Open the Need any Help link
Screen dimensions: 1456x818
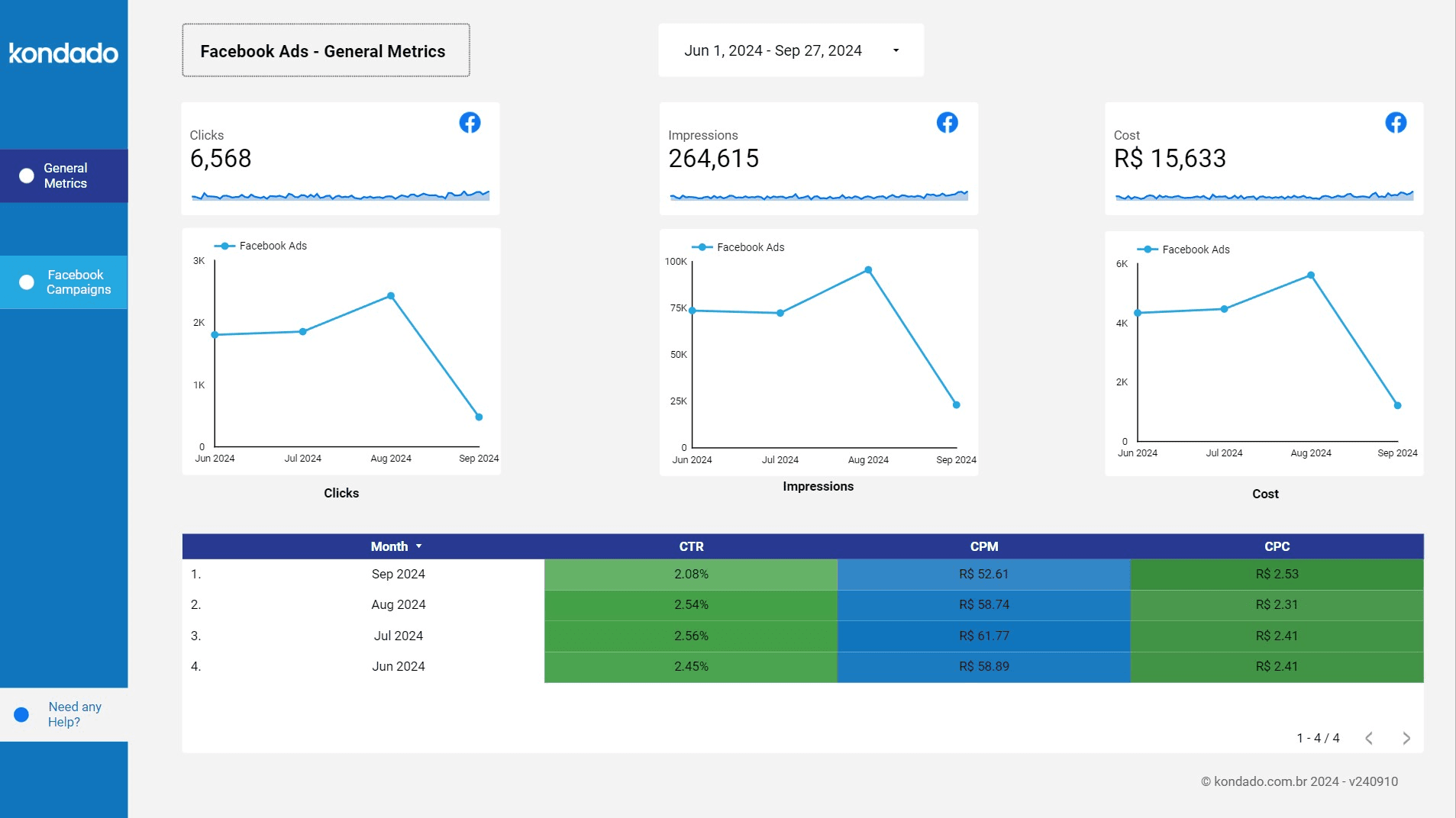click(x=74, y=714)
